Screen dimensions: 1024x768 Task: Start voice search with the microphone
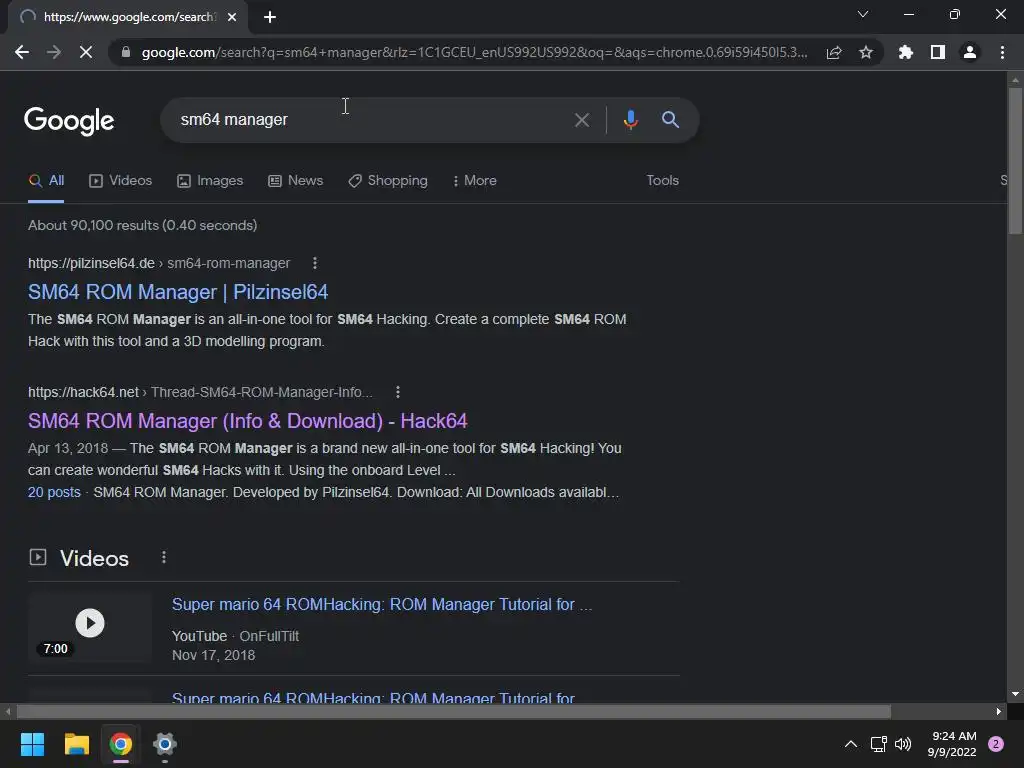click(630, 120)
